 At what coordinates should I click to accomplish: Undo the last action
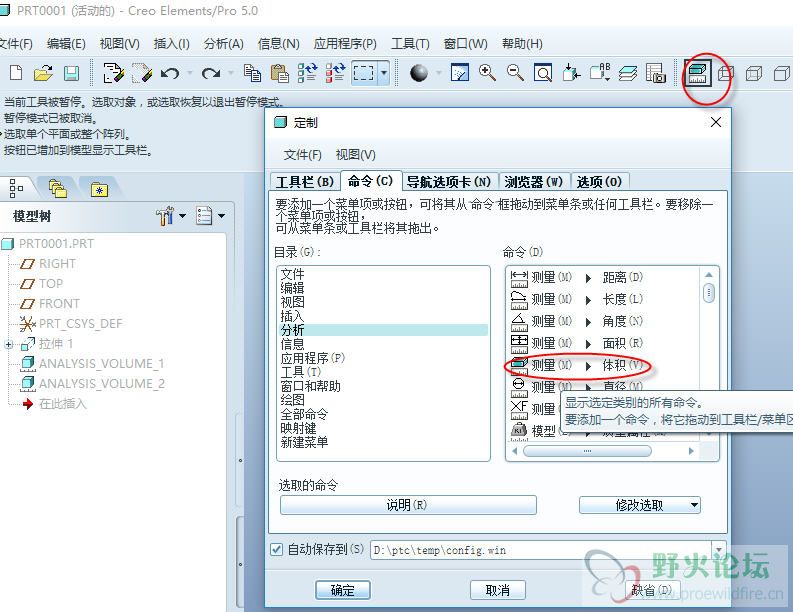(x=170, y=73)
